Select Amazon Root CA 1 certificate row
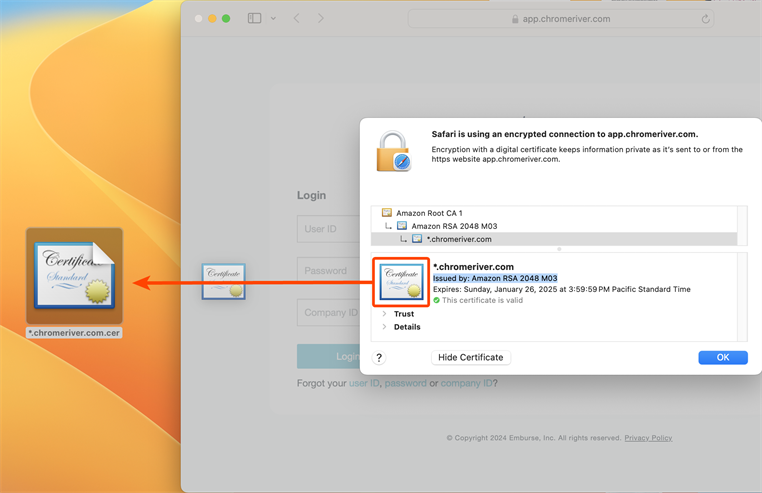 coord(554,213)
